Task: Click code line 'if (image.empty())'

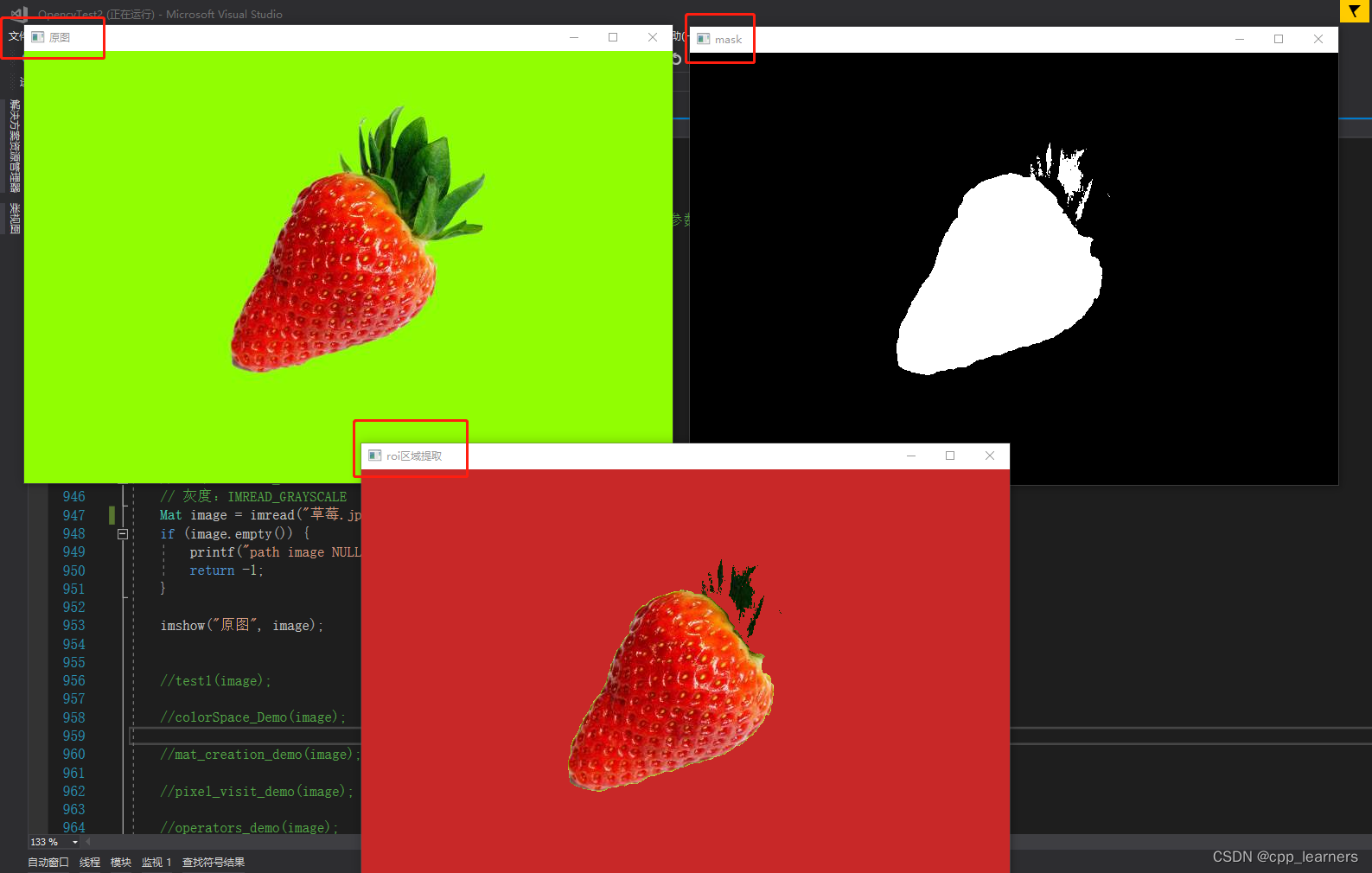Action: point(234,534)
